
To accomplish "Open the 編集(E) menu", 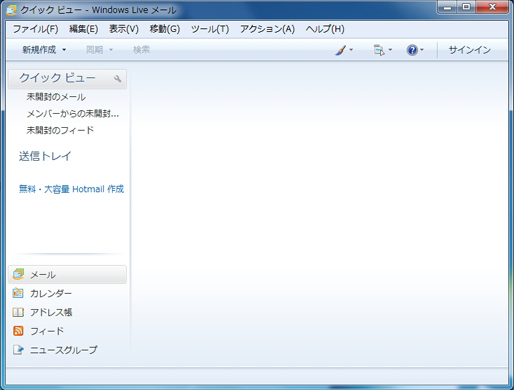I will click(x=84, y=29).
